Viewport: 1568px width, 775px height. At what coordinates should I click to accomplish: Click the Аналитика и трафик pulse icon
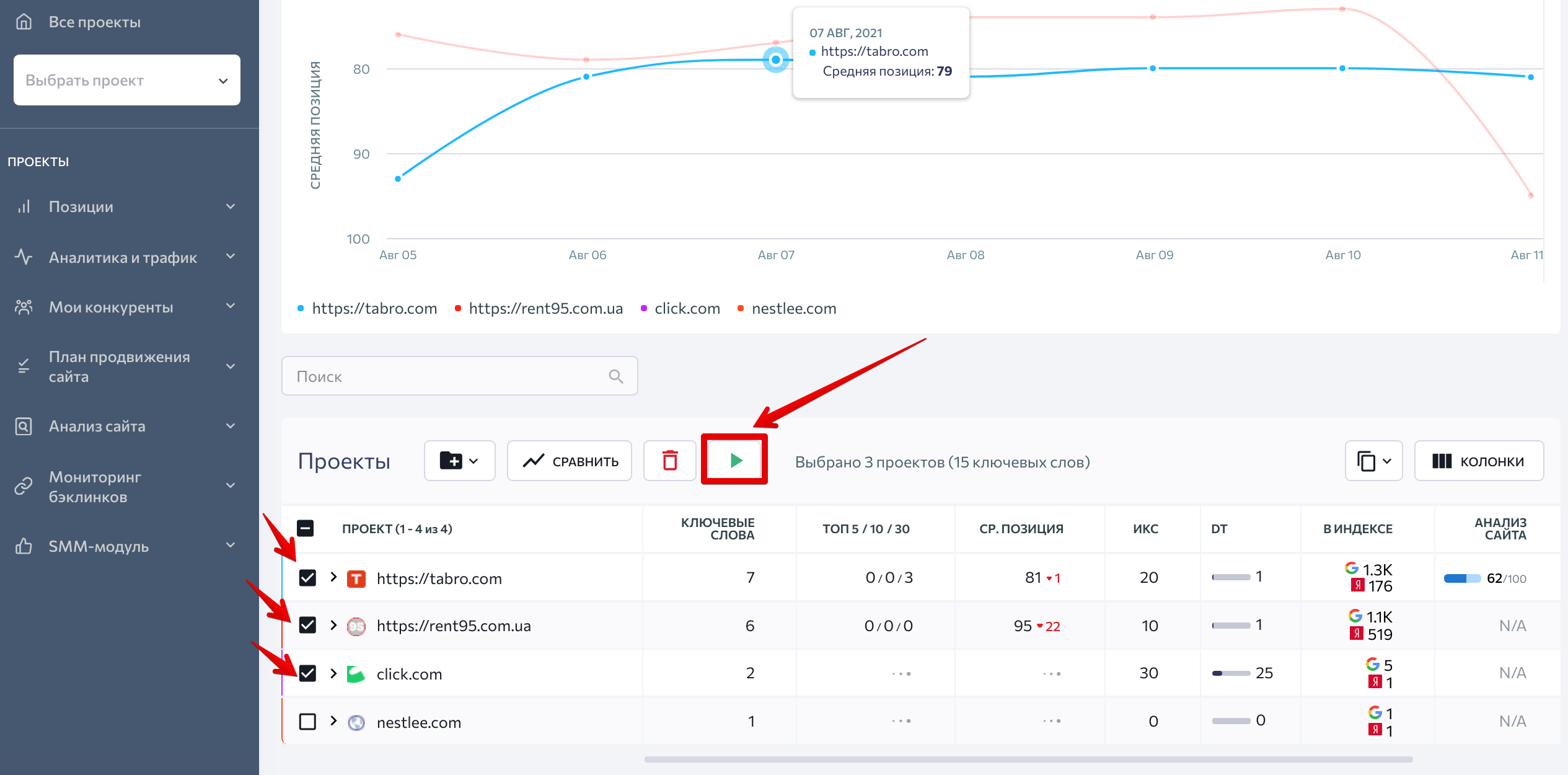pyautogui.click(x=24, y=257)
